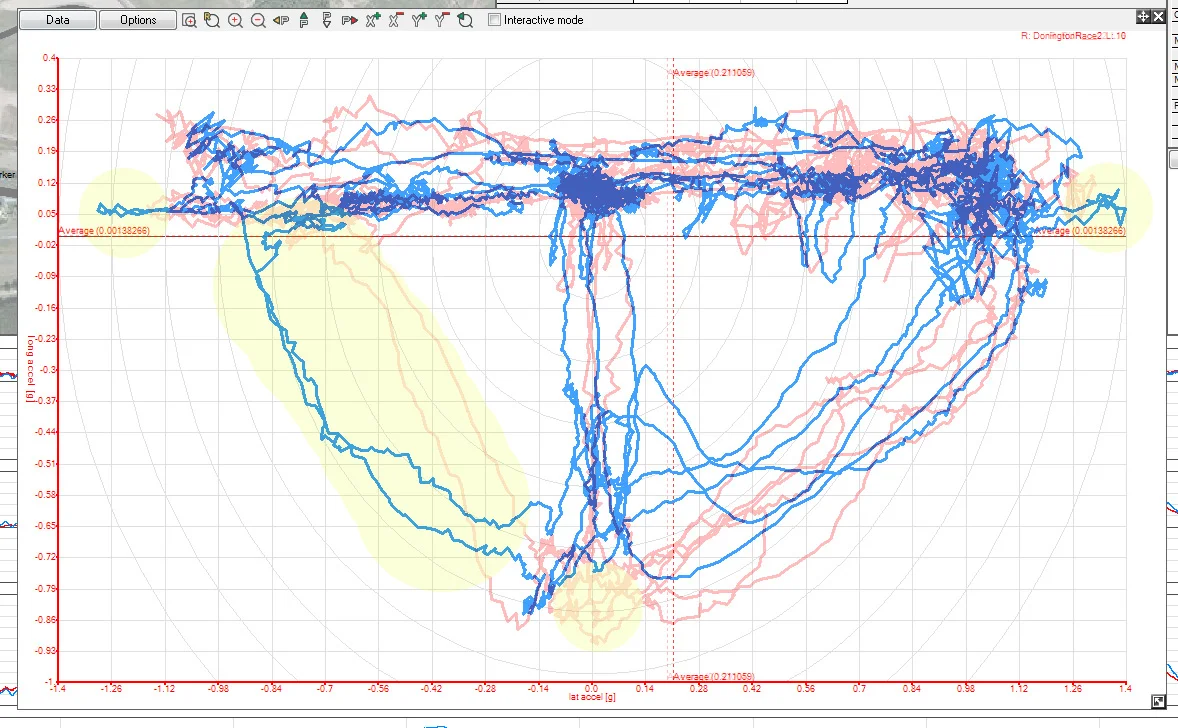Click the bottom 'Average (0.211059)' label
Screen dimensions: 1178x728
coord(714,677)
